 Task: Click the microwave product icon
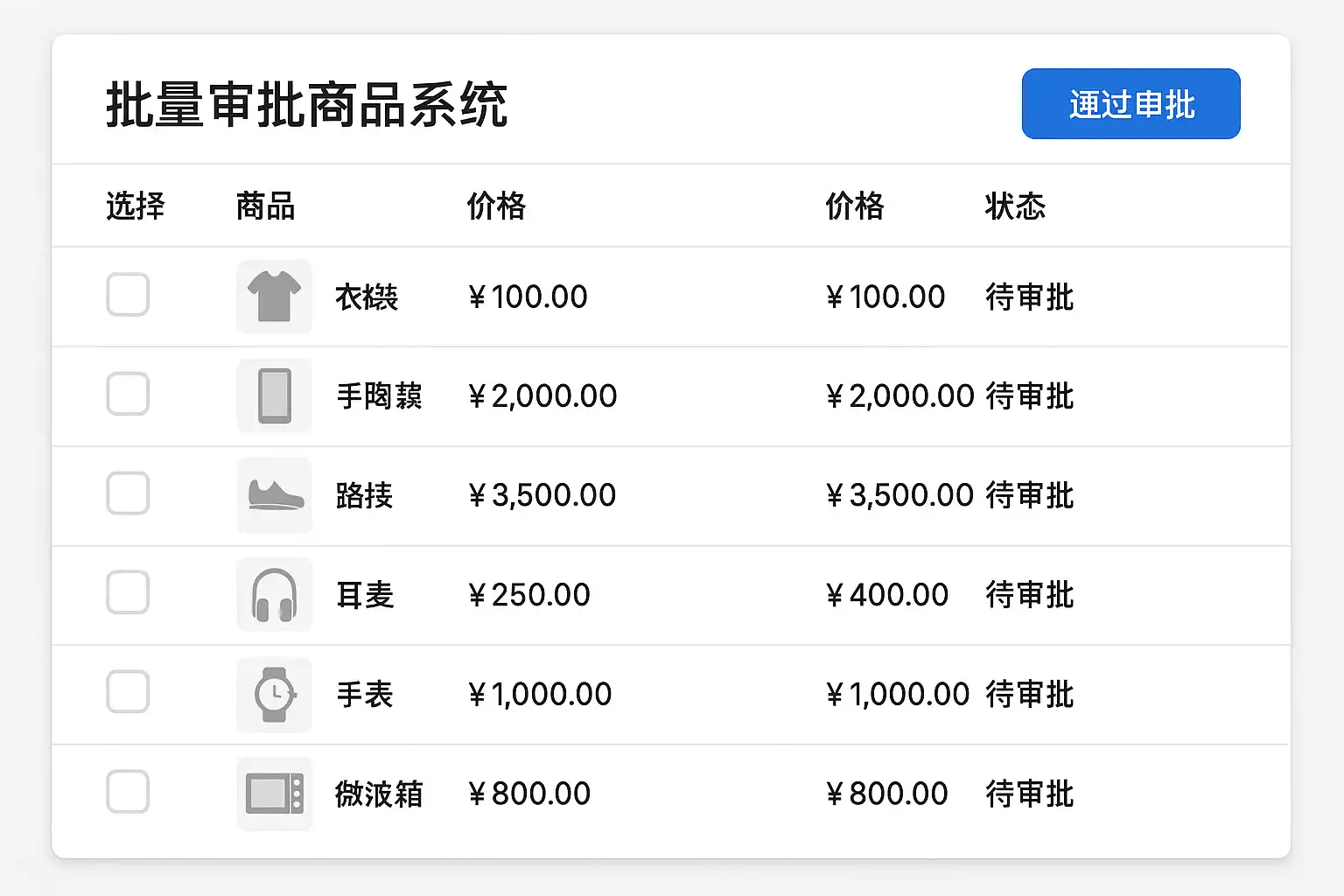pos(274,794)
